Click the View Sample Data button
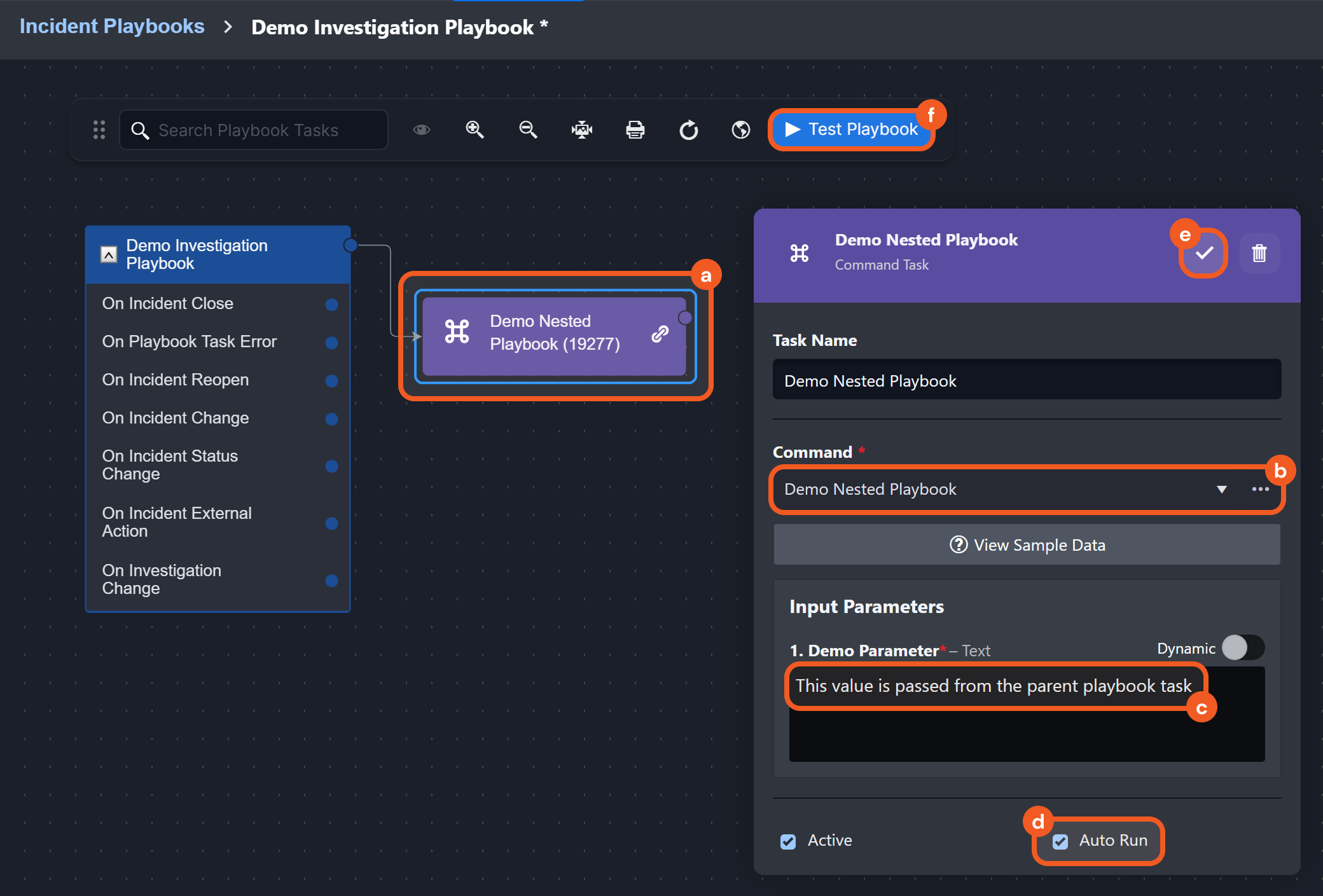Screen dimensions: 1323x896 1027,545
